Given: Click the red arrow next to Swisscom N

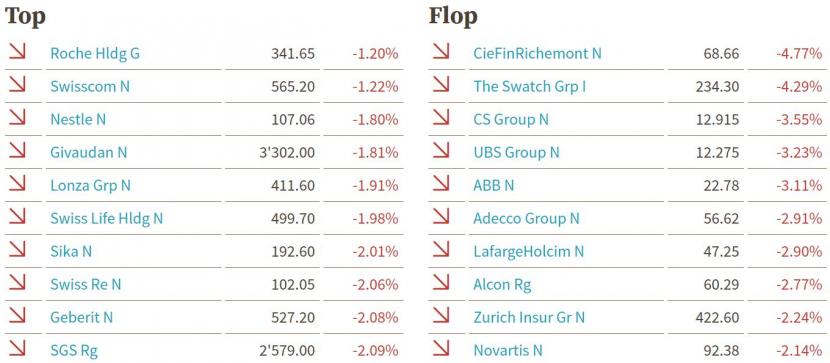Looking at the screenshot, I should [x=17, y=84].
